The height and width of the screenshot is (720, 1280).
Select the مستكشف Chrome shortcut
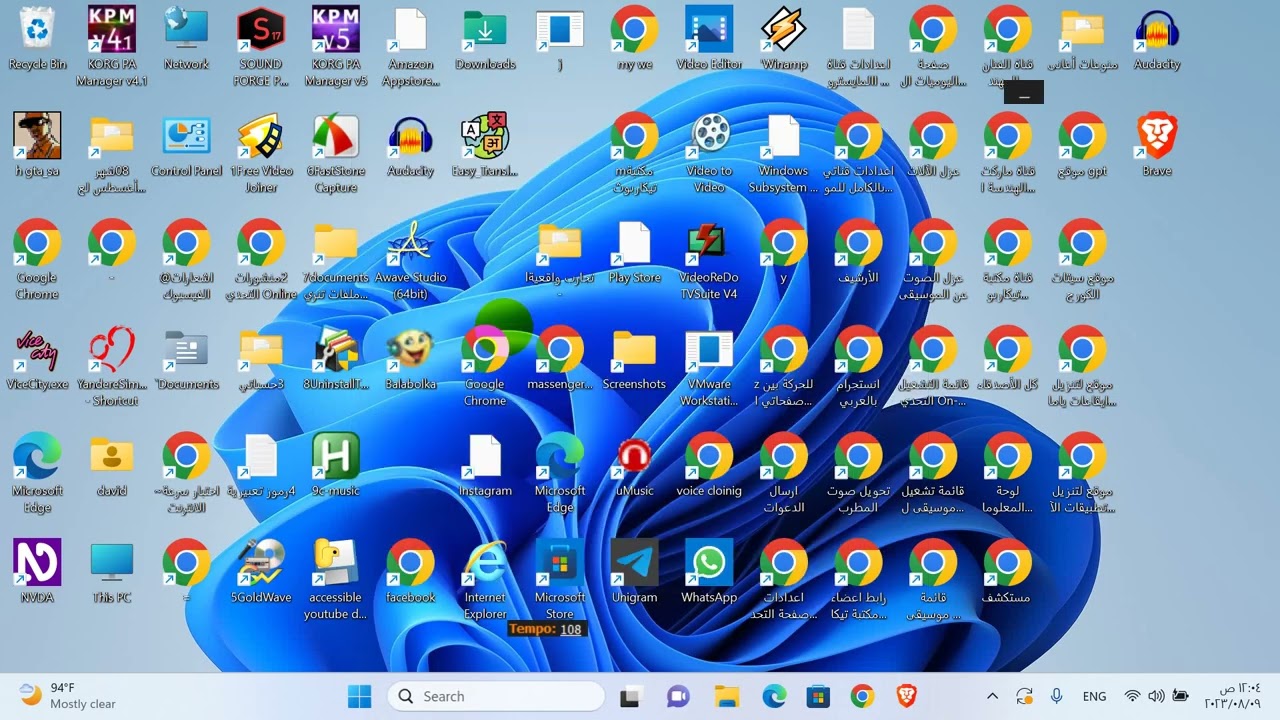tap(1007, 574)
